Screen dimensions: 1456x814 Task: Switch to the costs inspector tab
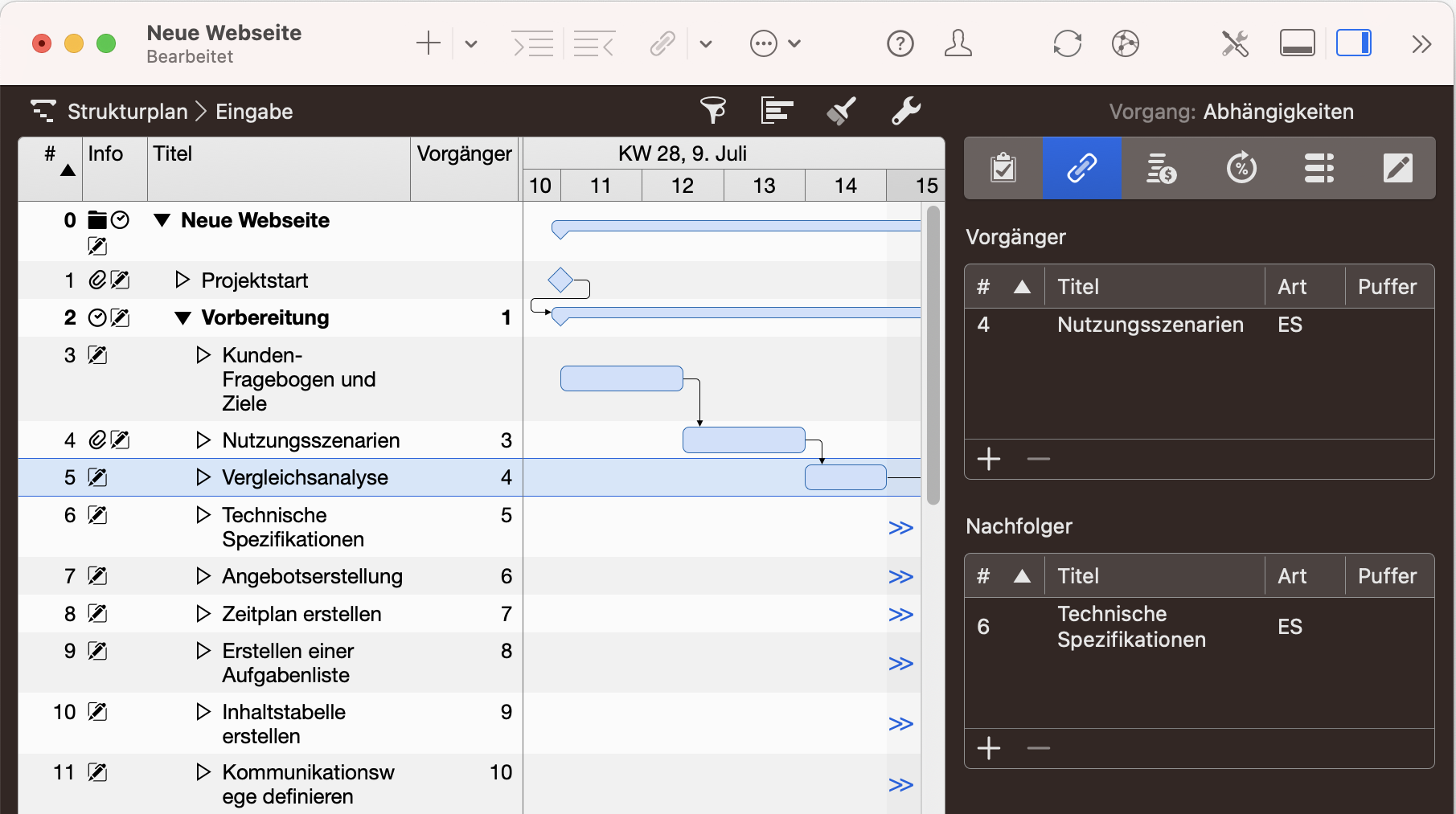[x=1160, y=168]
